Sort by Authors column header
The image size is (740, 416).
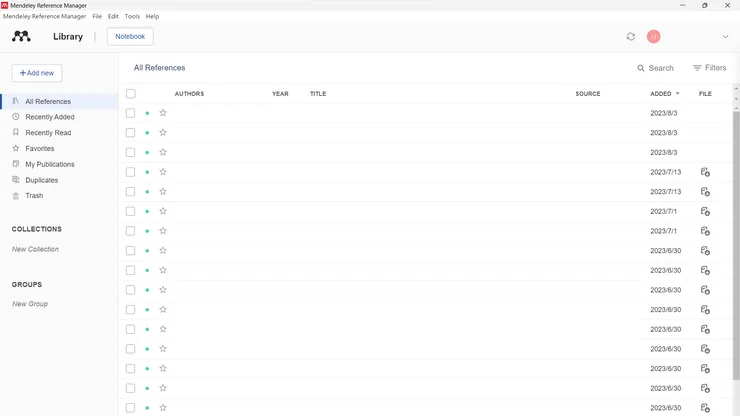point(189,93)
